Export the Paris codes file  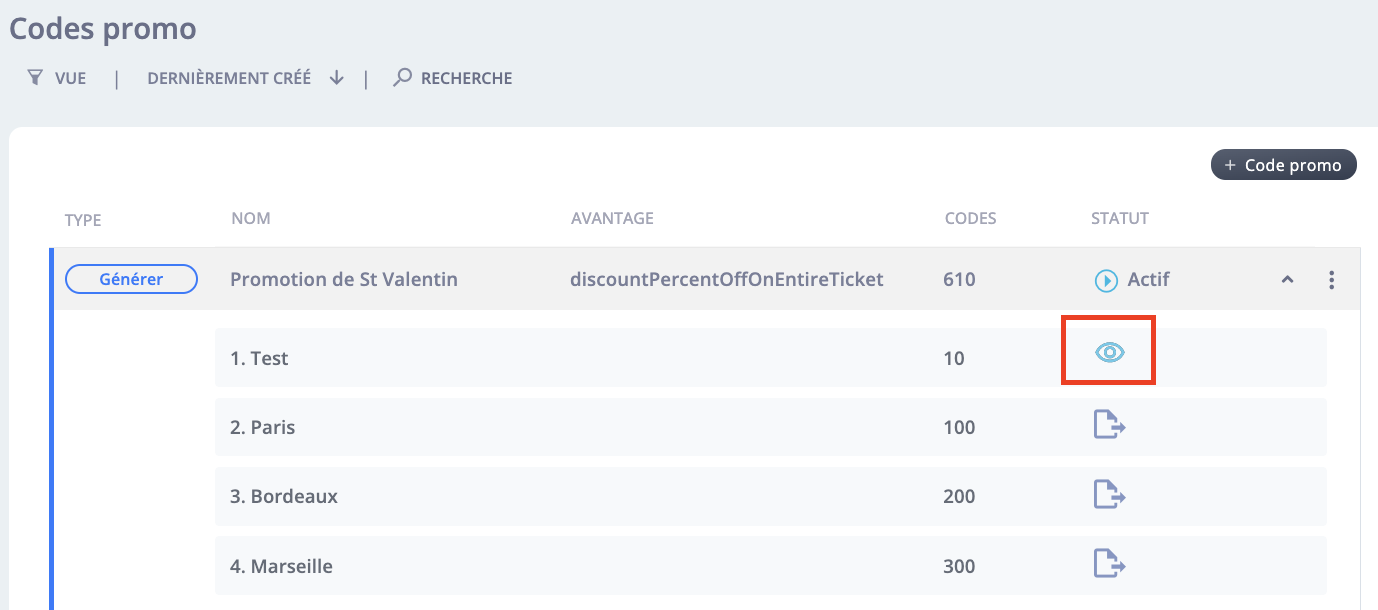coord(1109,425)
